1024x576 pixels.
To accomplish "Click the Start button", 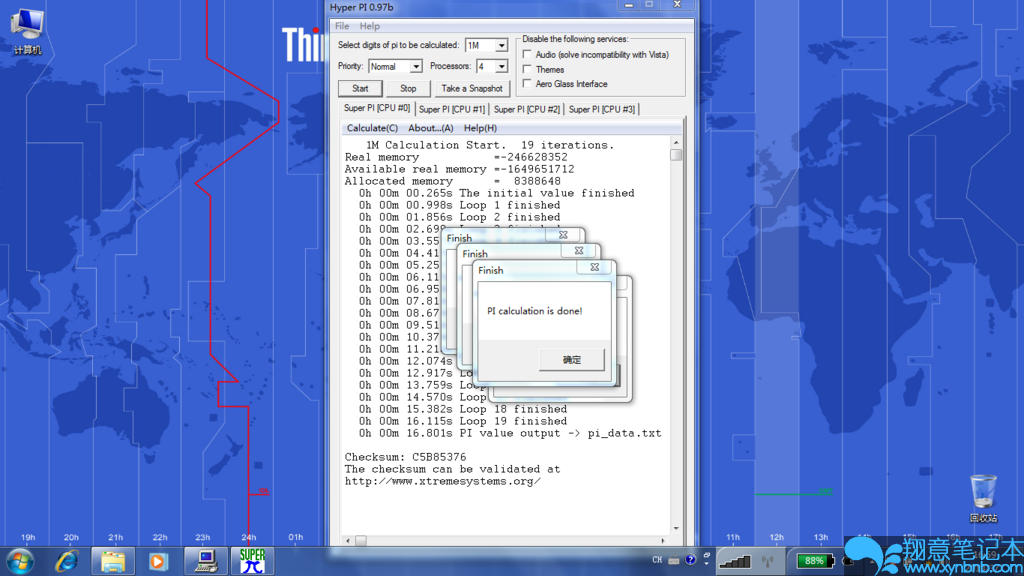I will [x=360, y=88].
